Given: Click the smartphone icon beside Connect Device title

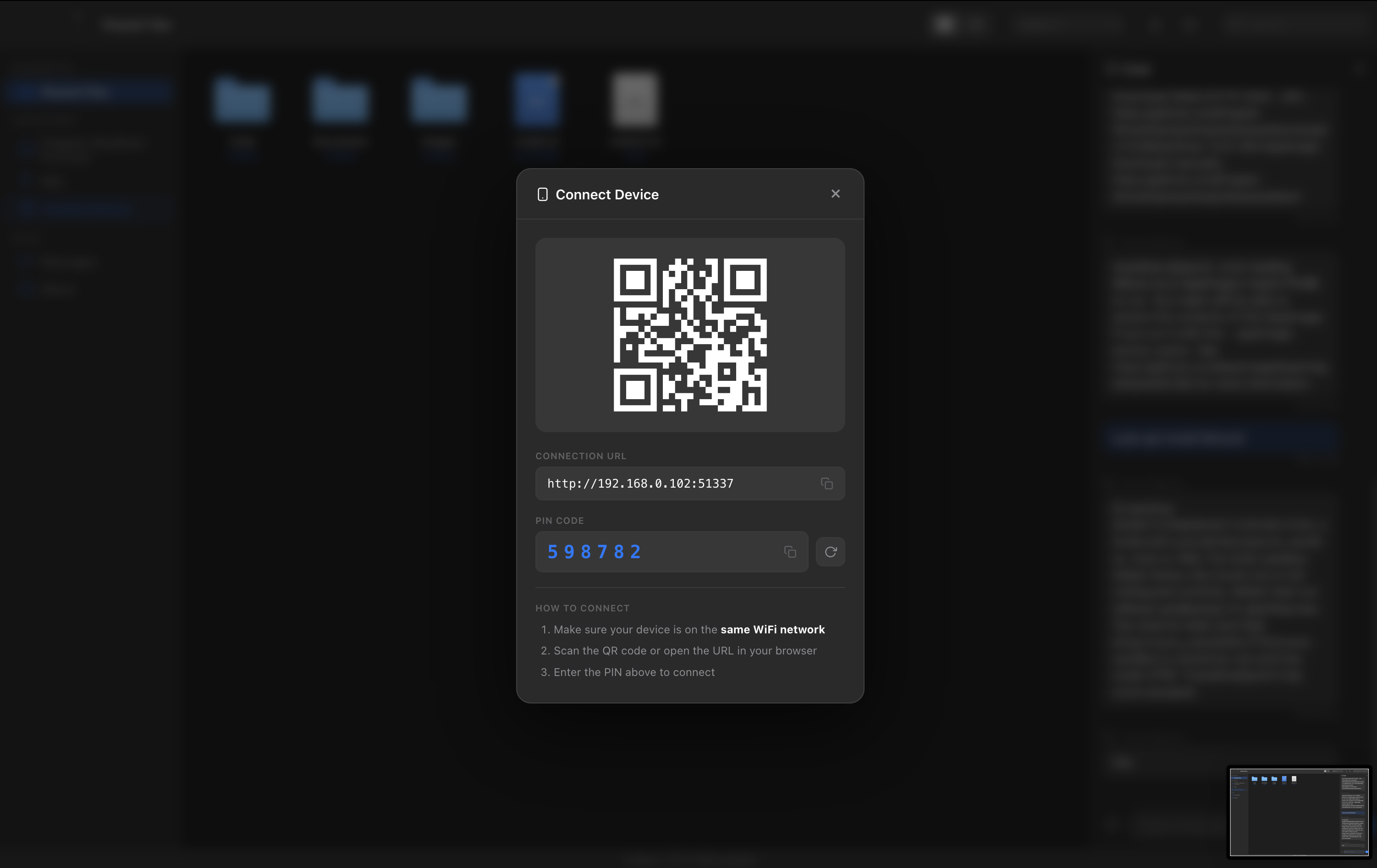Looking at the screenshot, I should [542, 194].
